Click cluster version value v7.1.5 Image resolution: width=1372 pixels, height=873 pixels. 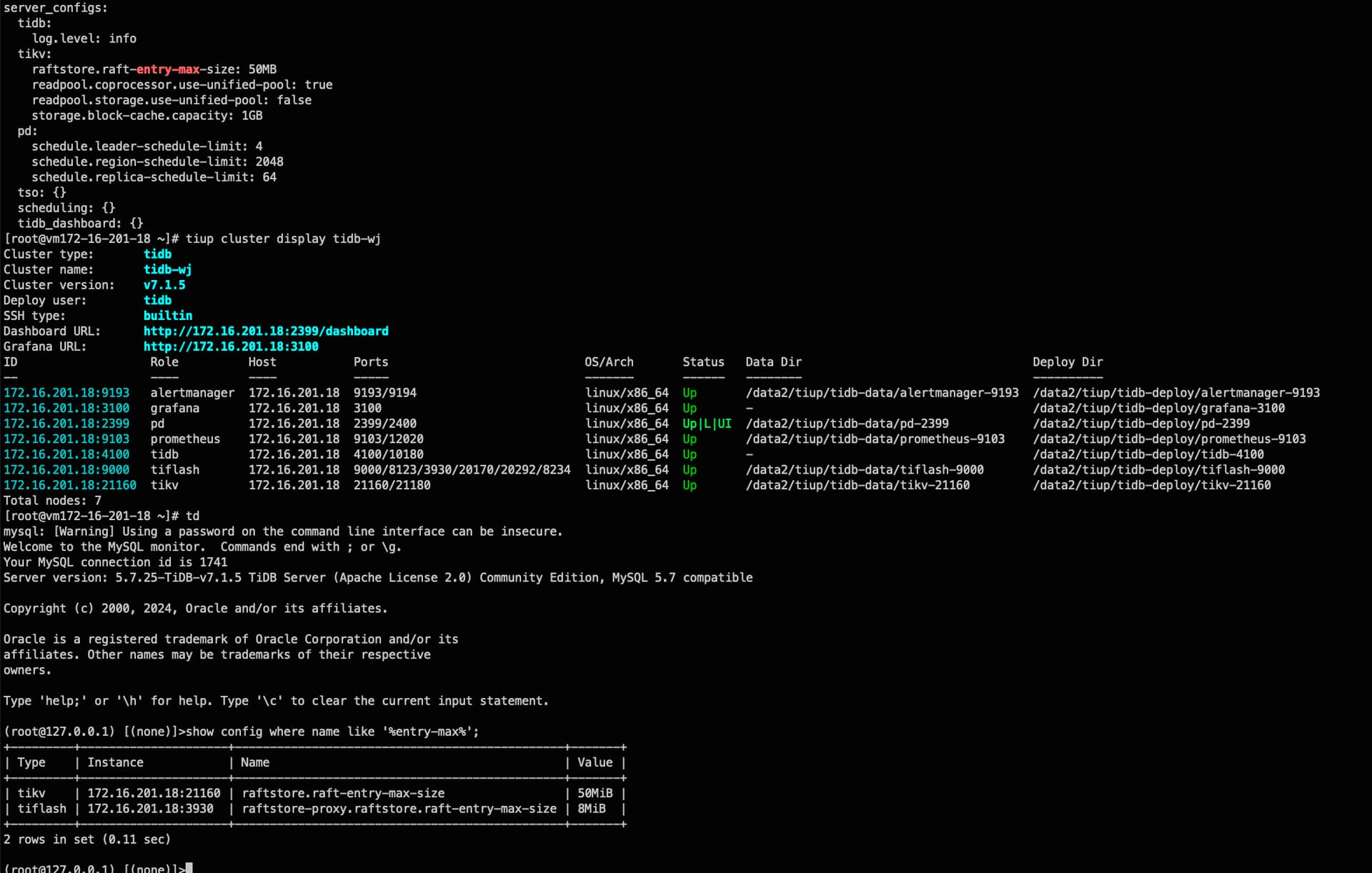tap(164, 285)
